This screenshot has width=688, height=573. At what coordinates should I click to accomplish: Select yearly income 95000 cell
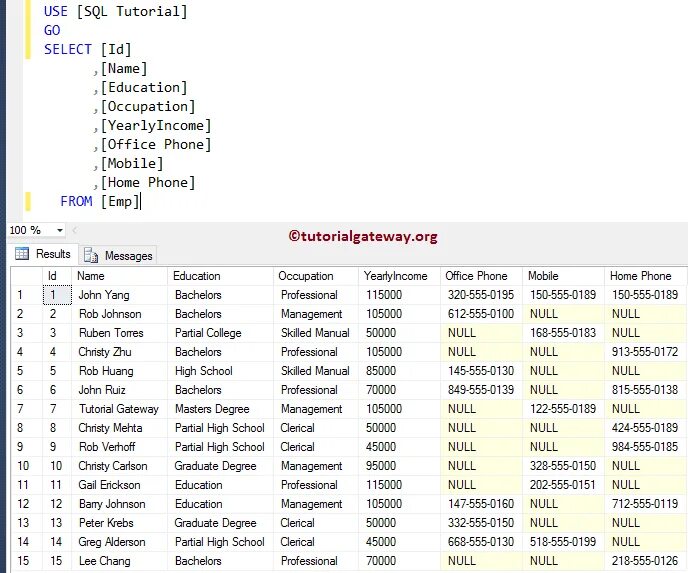(x=399, y=466)
